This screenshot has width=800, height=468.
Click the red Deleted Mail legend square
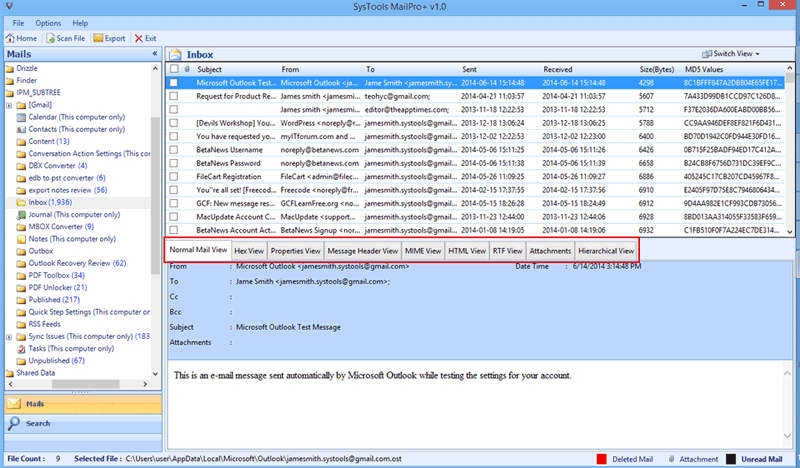click(x=602, y=459)
